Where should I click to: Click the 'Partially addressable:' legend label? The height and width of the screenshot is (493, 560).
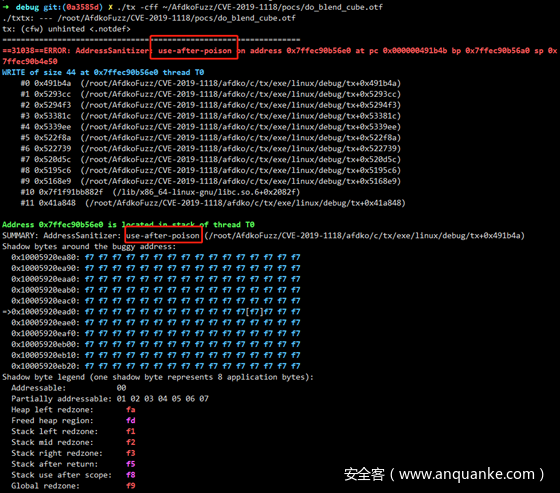point(61,399)
